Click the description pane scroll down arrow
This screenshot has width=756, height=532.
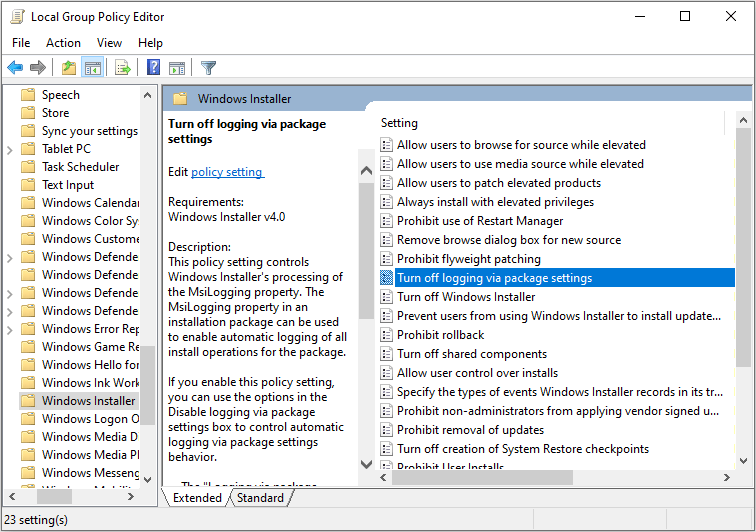pos(366,464)
